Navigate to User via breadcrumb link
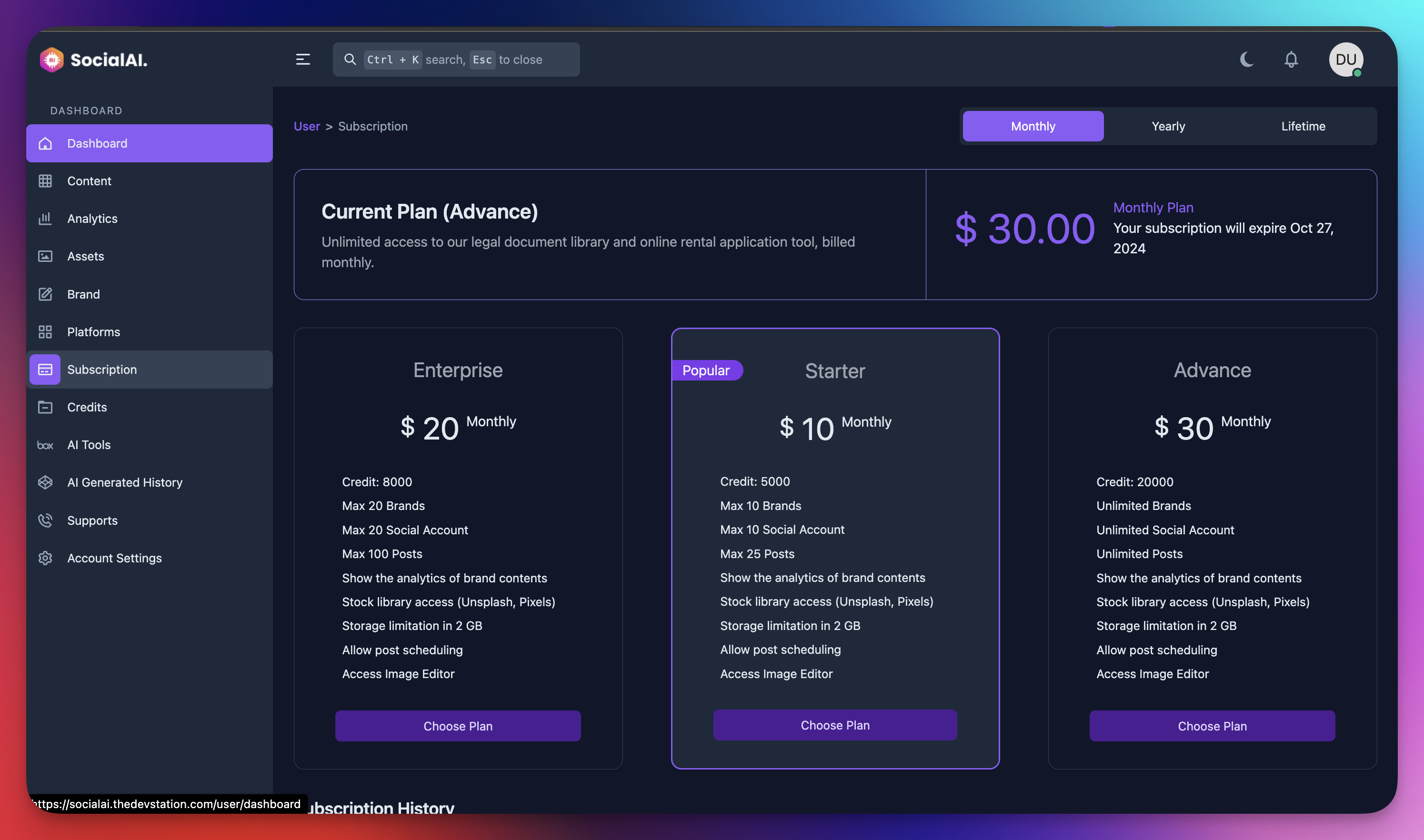 point(306,126)
